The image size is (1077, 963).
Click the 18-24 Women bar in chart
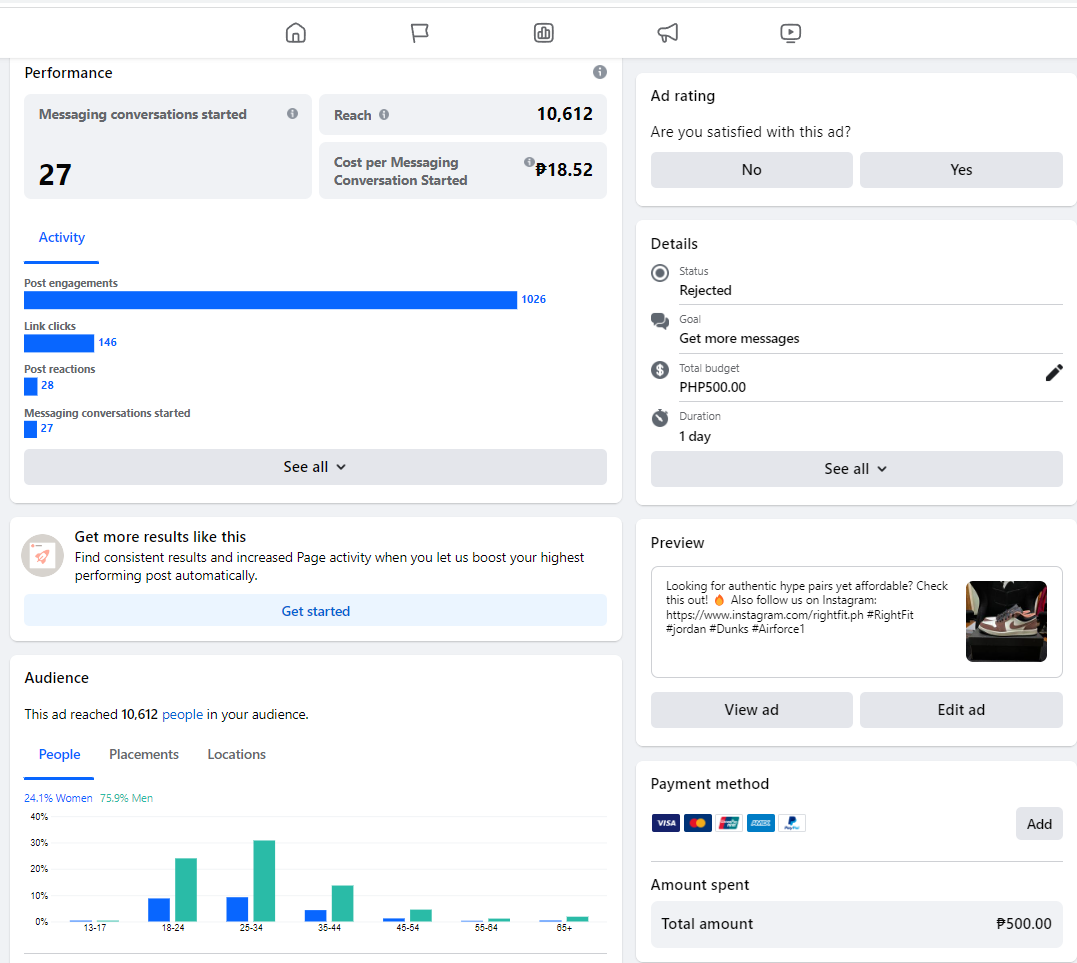click(x=159, y=909)
